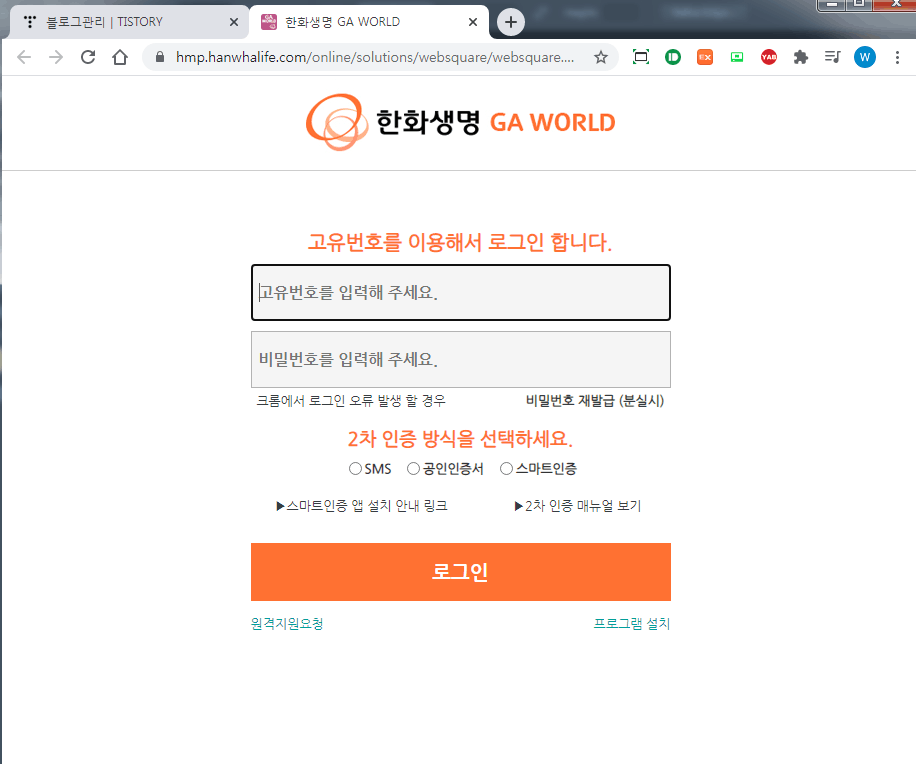This screenshot has width=916, height=764.
Task: Open Chrome three-dot menu
Action: [x=897, y=57]
